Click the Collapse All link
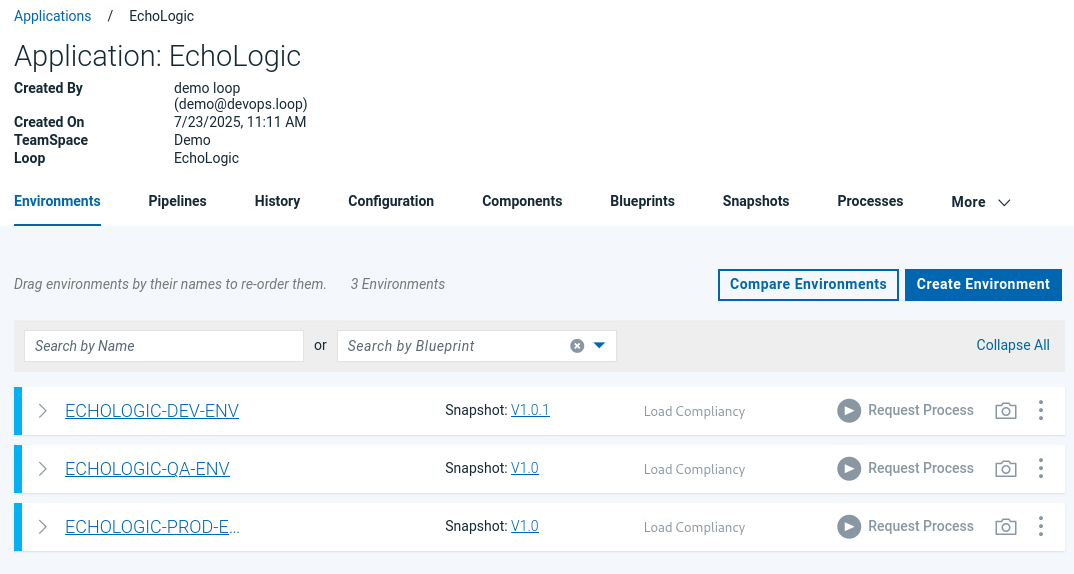 tap(1012, 345)
